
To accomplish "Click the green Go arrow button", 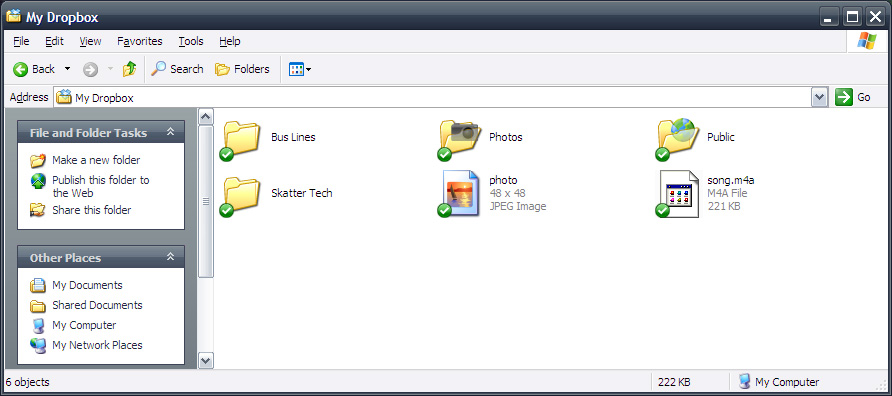I will point(844,97).
